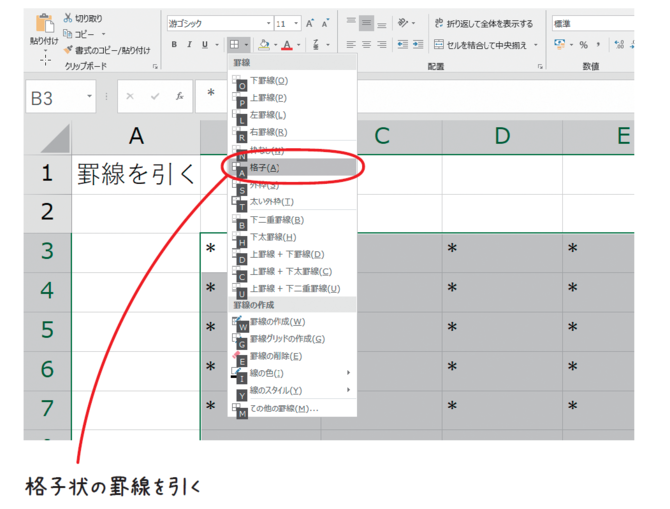Image resolution: width=670 pixels, height=509 pixels.
Task: Toggle Bold (B) formatting
Action: click(174, 44)
